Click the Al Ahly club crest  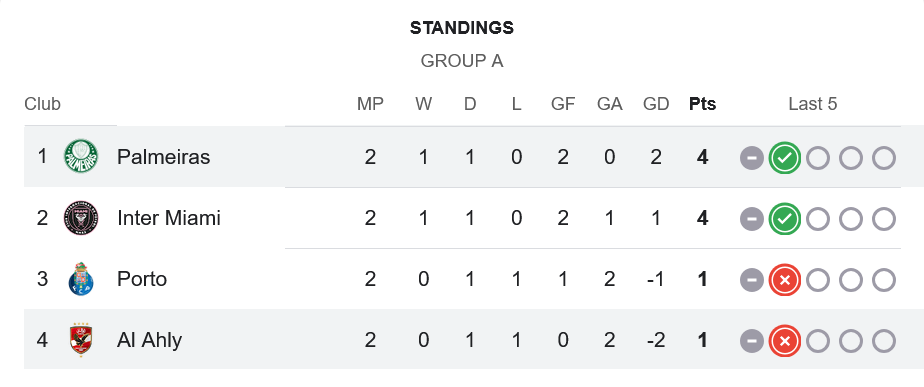coord(81,340)
